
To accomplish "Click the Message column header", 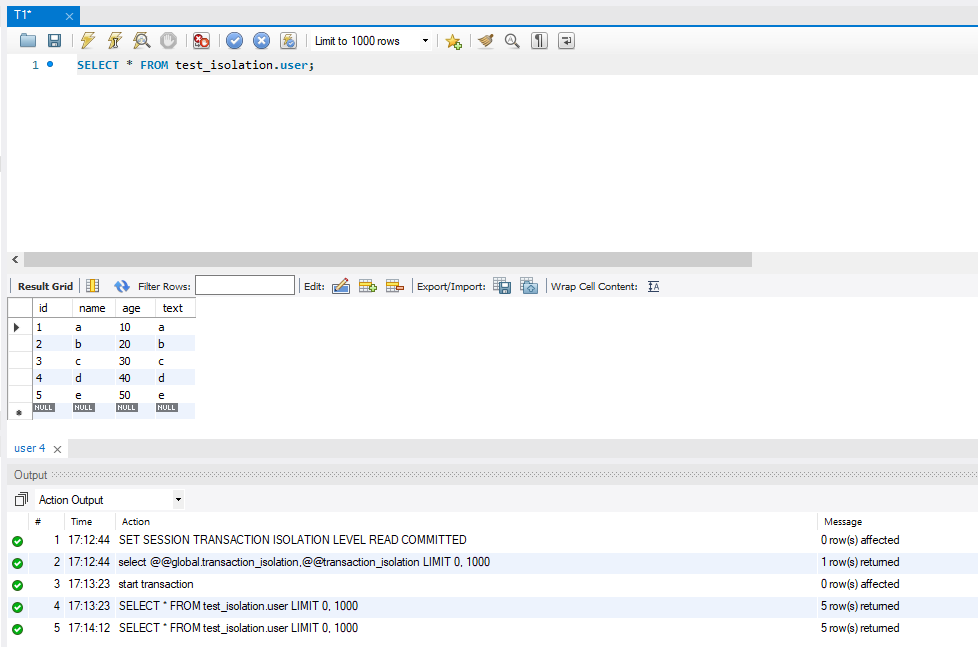I will tap(843, 522).
